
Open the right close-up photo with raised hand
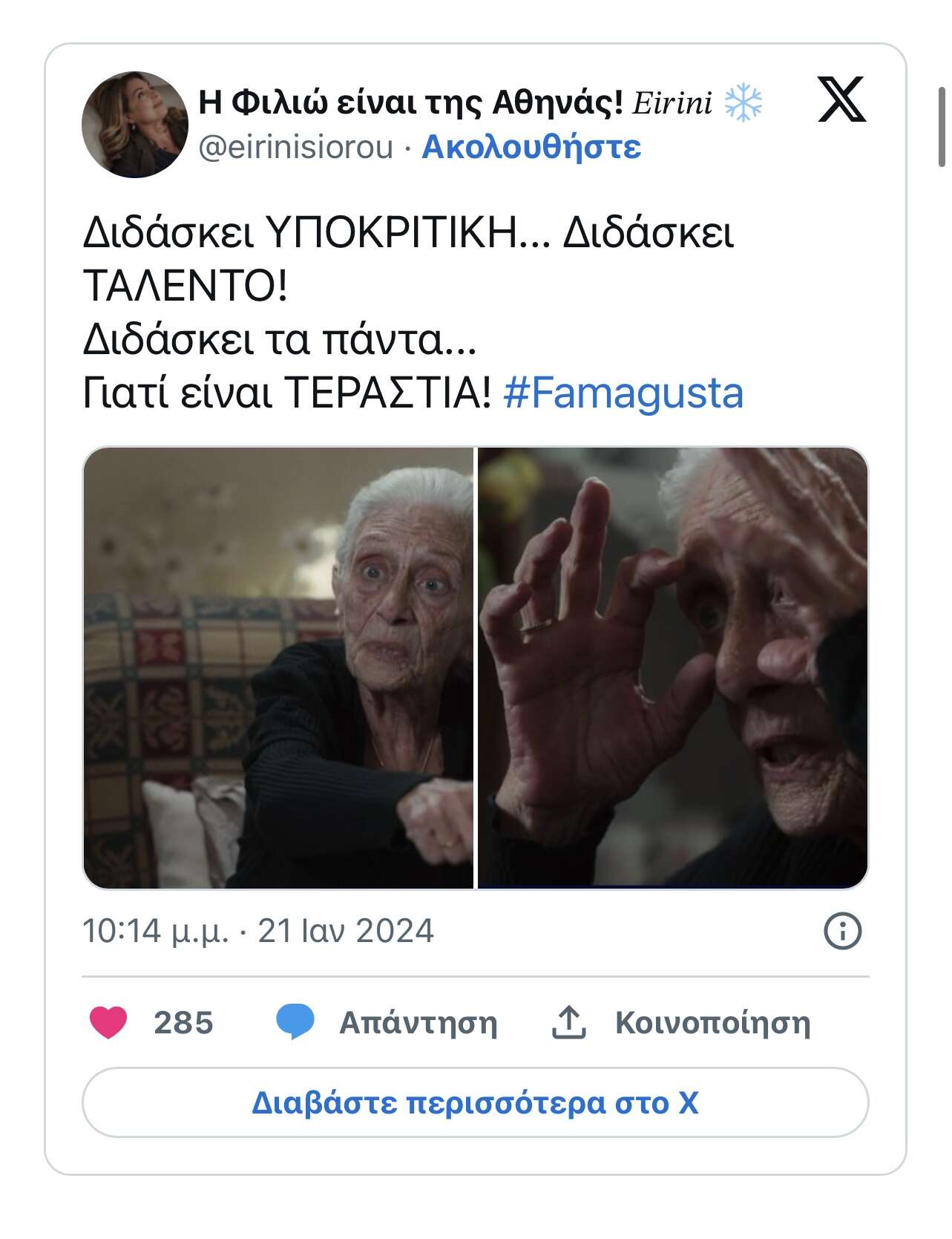[673, 667]
